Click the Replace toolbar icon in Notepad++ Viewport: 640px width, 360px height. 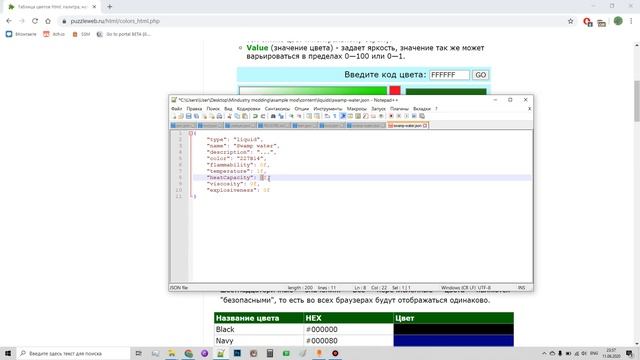coord(281,116)
